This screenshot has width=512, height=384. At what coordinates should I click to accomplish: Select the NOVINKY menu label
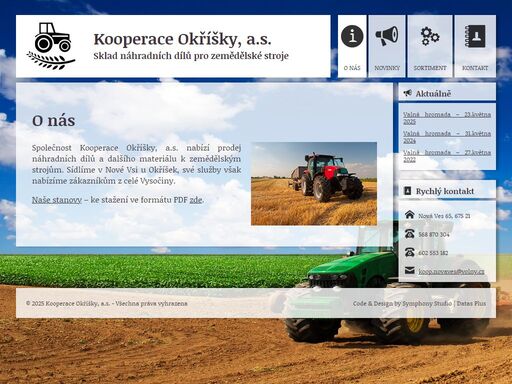coord(387,68)
